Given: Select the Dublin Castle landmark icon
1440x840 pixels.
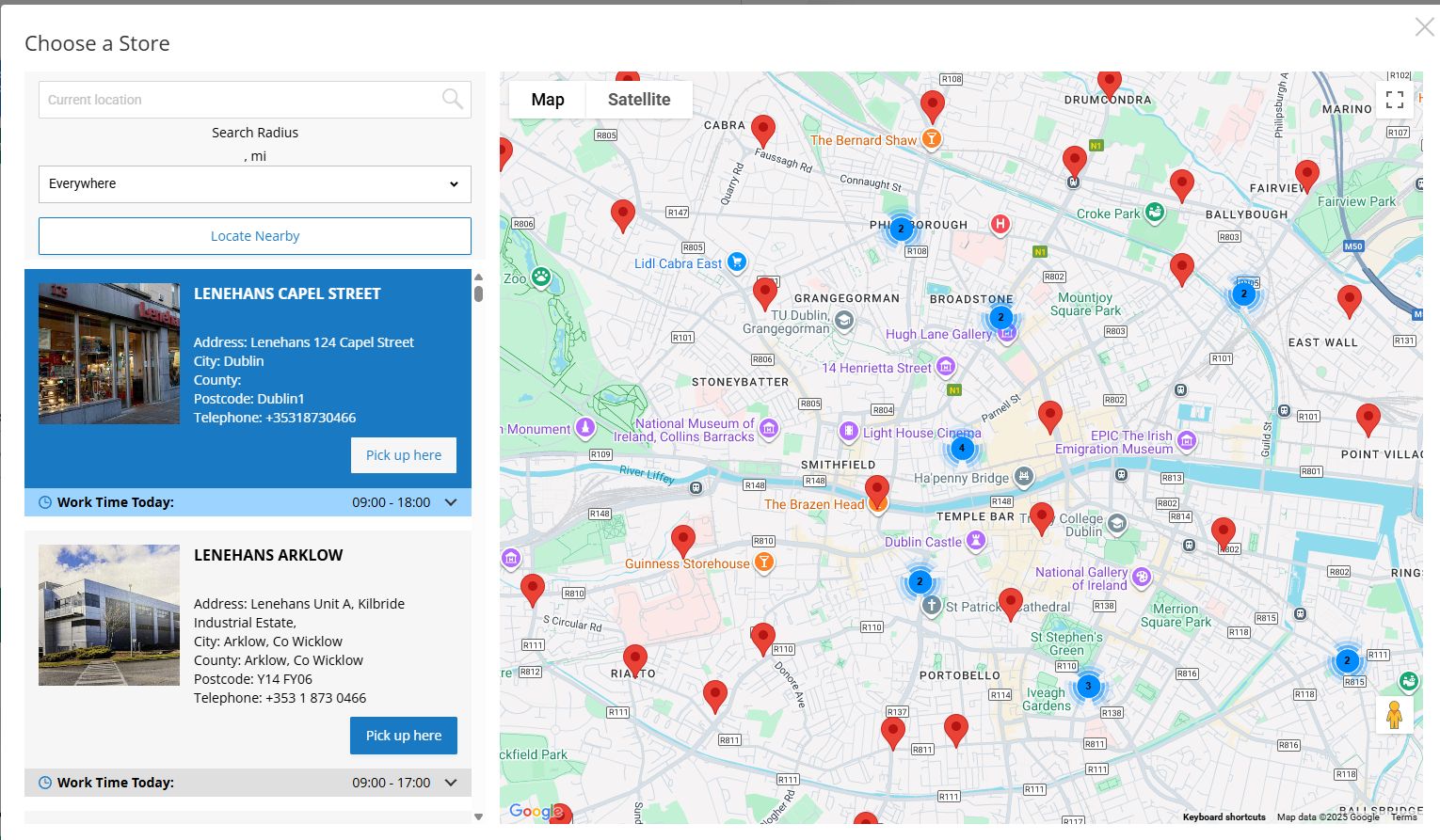Looking at the screenshot, I should tap(976, 541).
